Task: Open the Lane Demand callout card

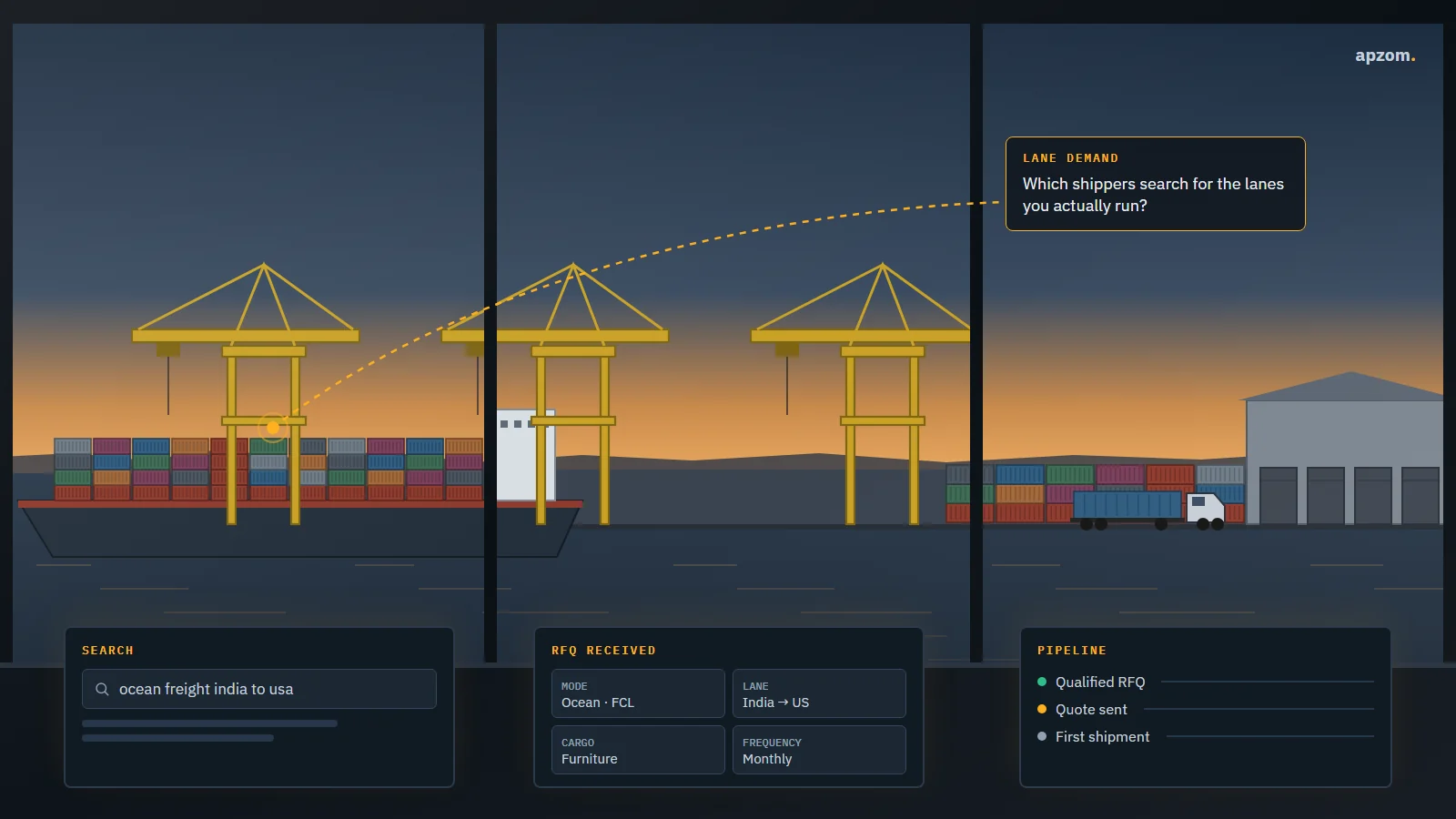Action: click(1155, 184)
